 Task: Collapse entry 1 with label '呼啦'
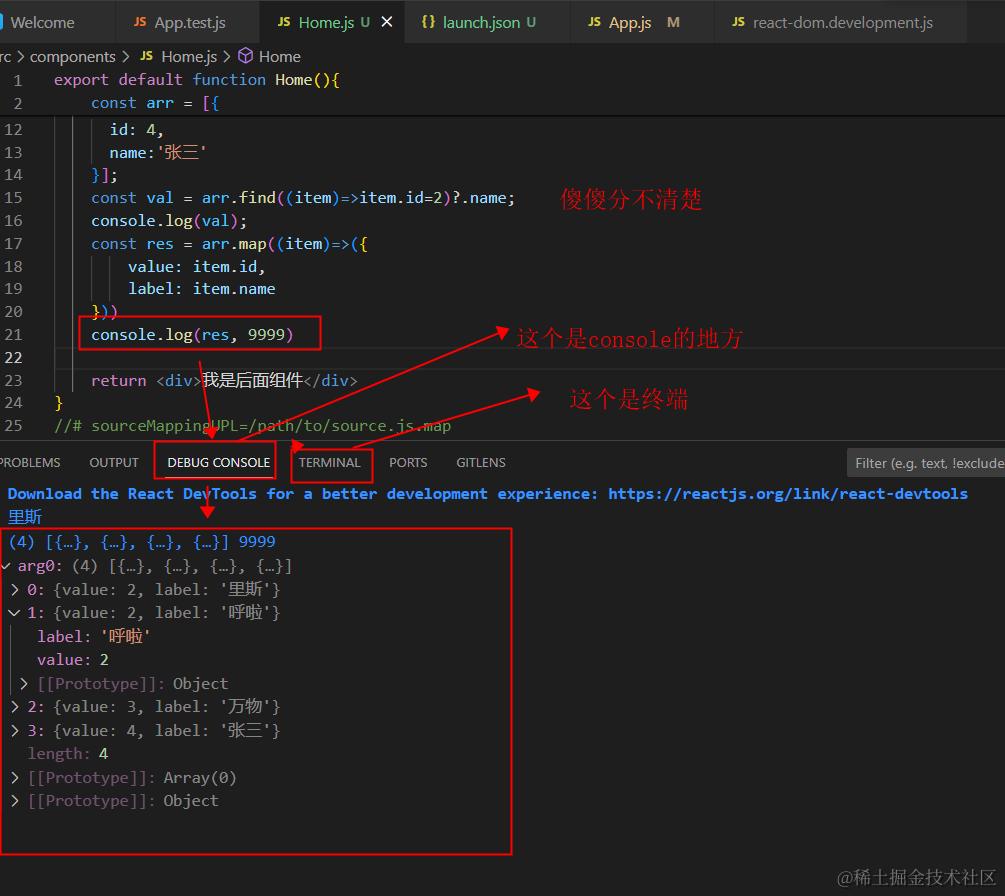15,613
